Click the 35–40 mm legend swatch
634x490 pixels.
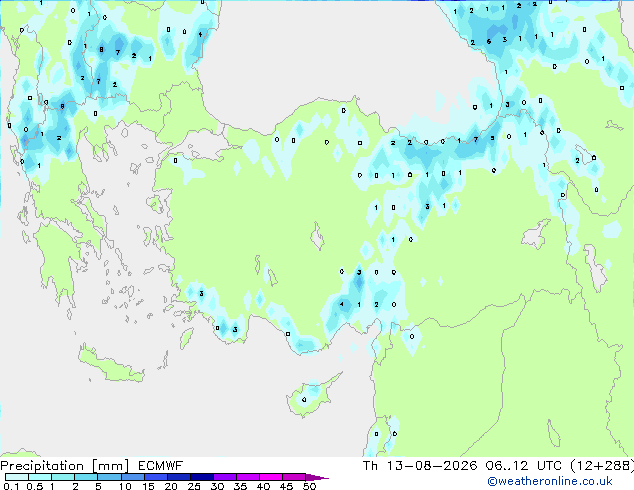click(247, 477)
